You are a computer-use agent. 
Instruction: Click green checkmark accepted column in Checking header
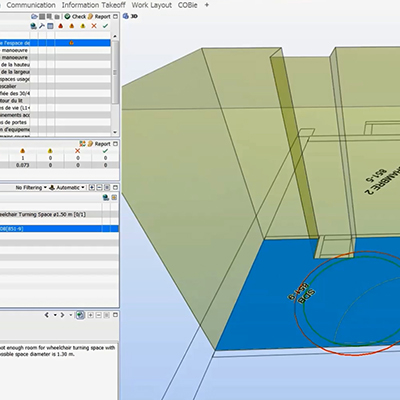point(105,26)
